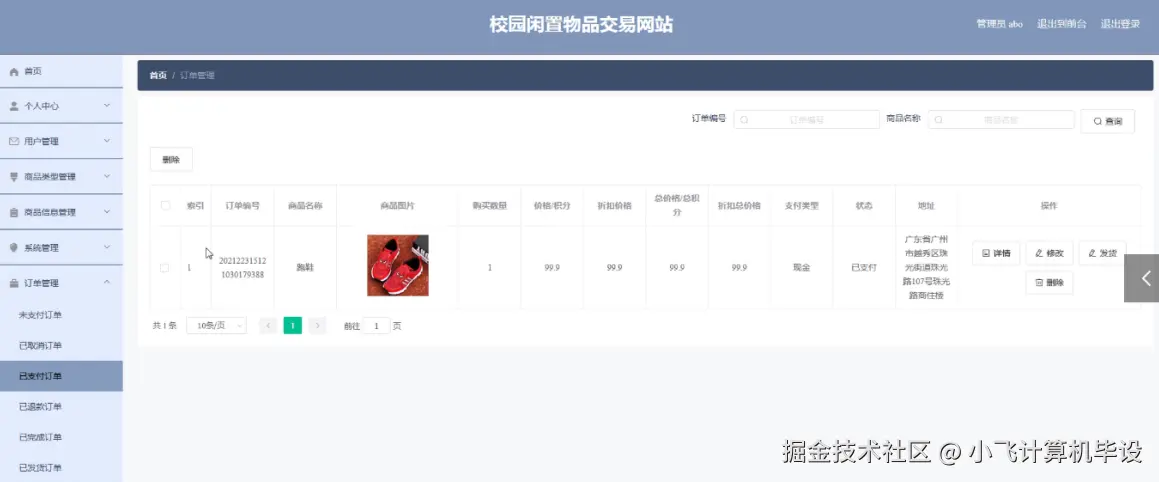Open 已完成订单 in the sidebar
The image size is (1159, 482).
[61, 437]
